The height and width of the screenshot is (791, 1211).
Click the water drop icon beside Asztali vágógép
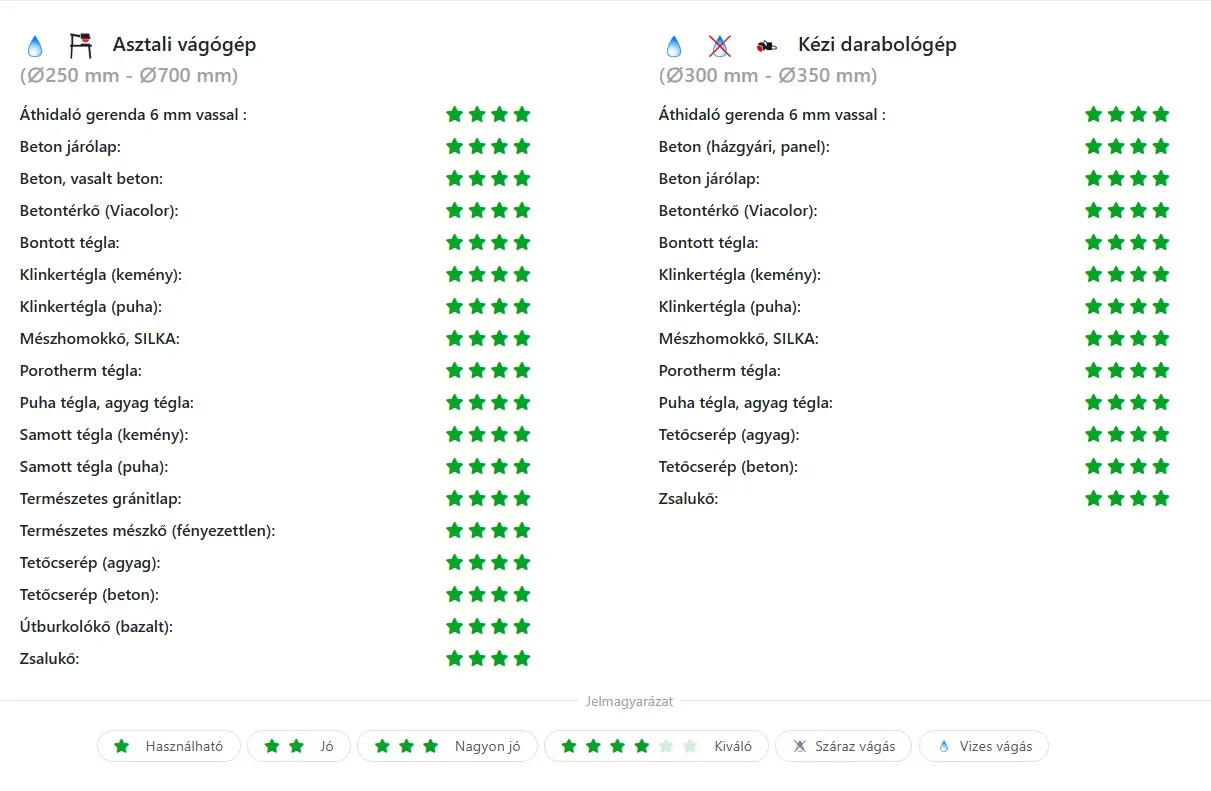point(35,46)
